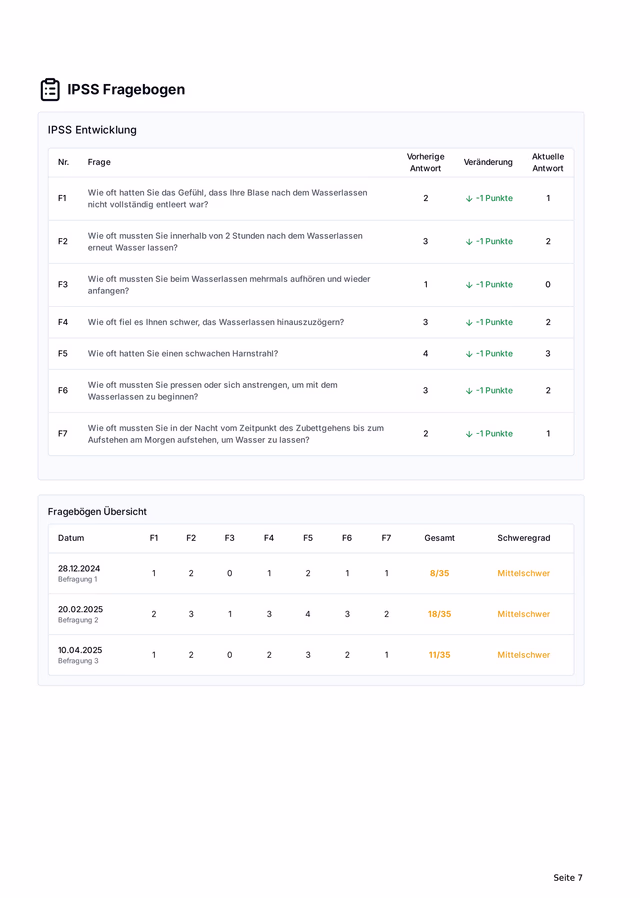Viewport: 640px width, 898px height.
Task: Select the IPSS Entwicklung section title
Action: pyautogui.click(x=92, y=130)
